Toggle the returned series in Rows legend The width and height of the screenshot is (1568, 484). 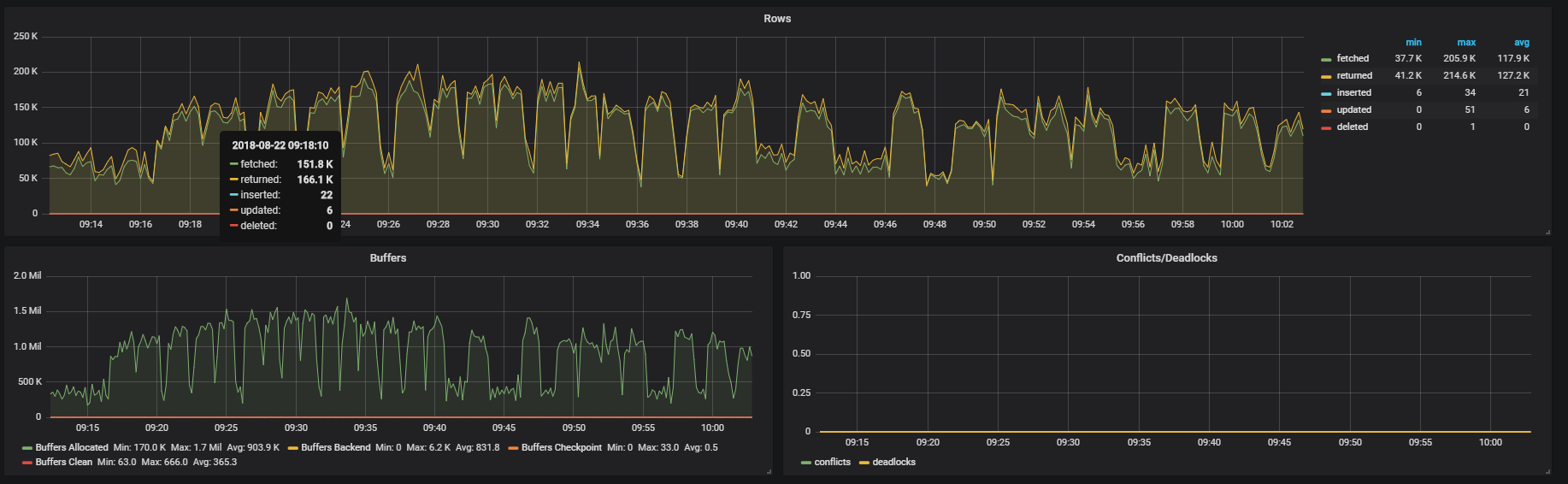(1354, 75)
